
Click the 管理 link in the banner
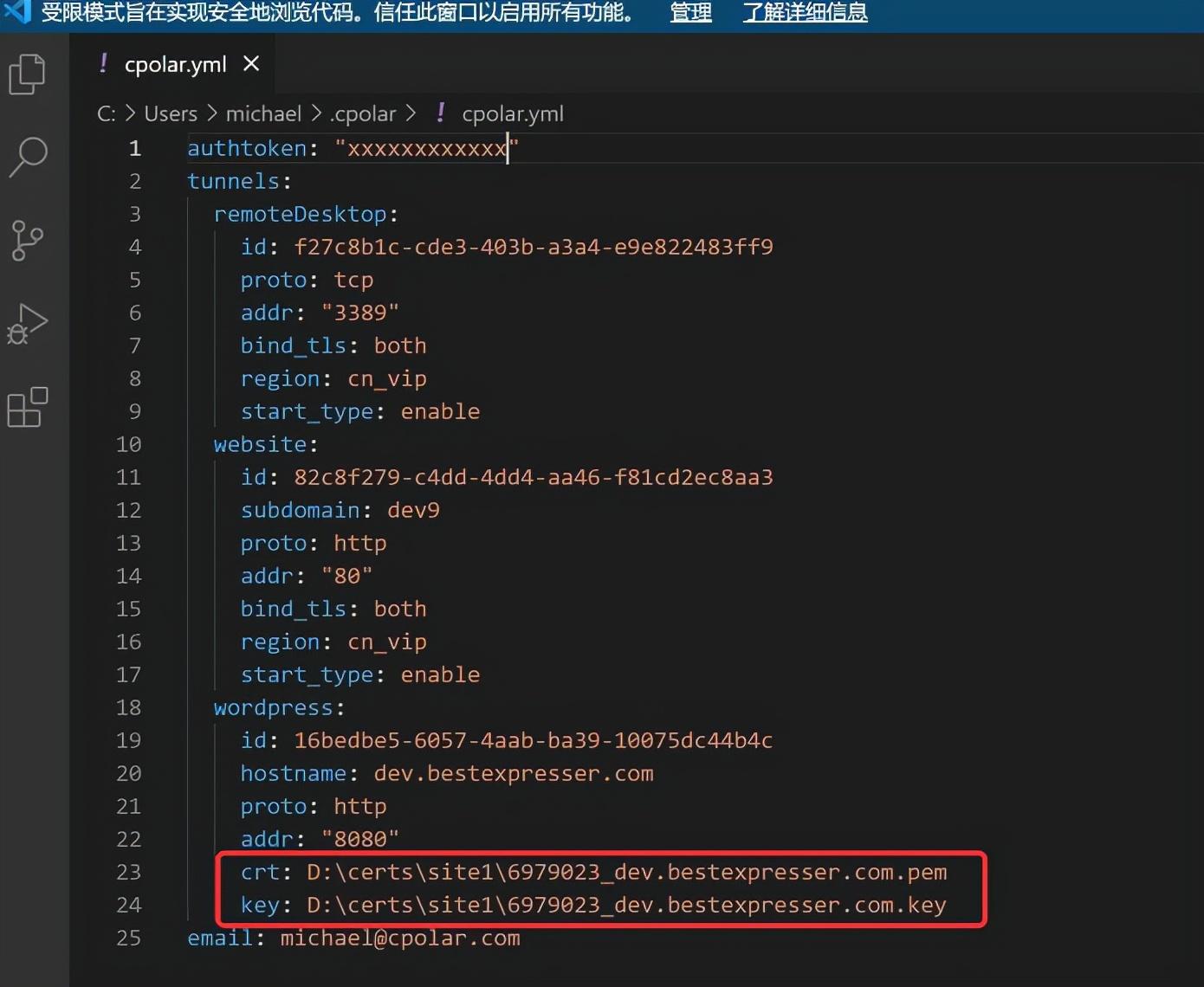click(691, 13)
